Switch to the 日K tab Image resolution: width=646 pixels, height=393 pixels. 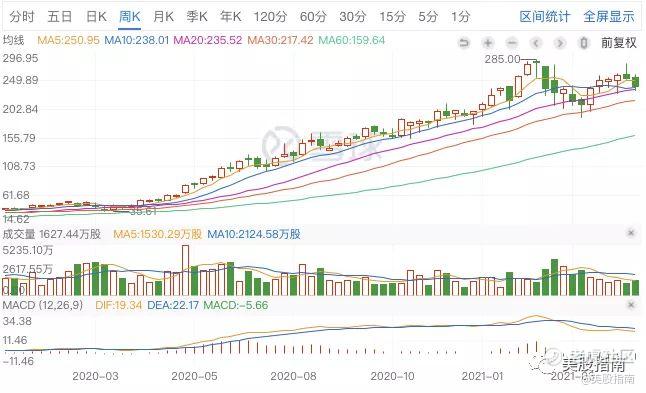[x=96, y=17]
